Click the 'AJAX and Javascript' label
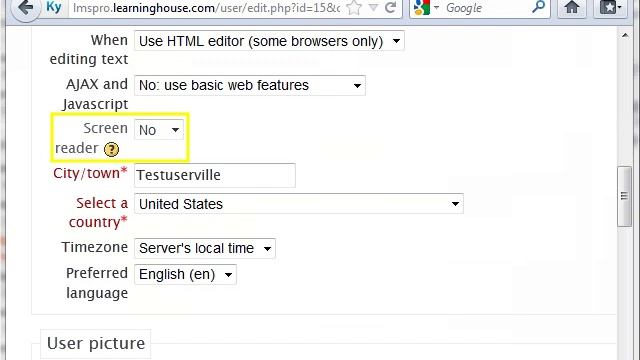Viewport: 640px width, 360px height. [x=96, y=94]
